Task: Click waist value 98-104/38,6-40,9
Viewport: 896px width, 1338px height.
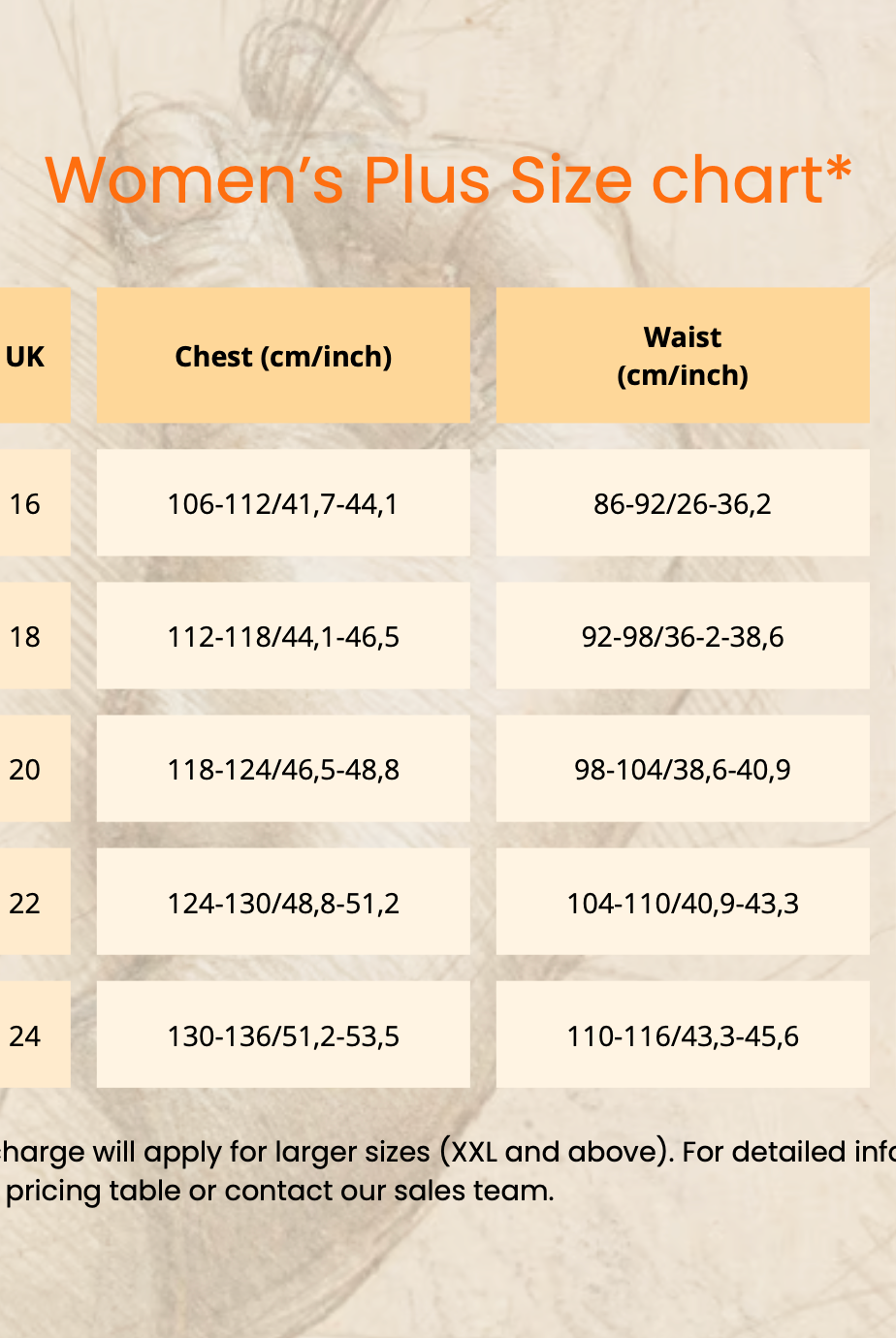Action: tap(683, 769)
